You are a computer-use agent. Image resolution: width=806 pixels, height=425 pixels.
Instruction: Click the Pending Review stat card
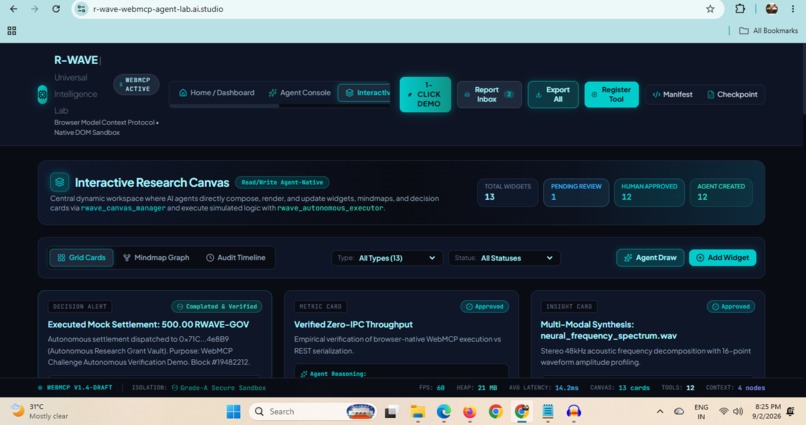[576, 192]
